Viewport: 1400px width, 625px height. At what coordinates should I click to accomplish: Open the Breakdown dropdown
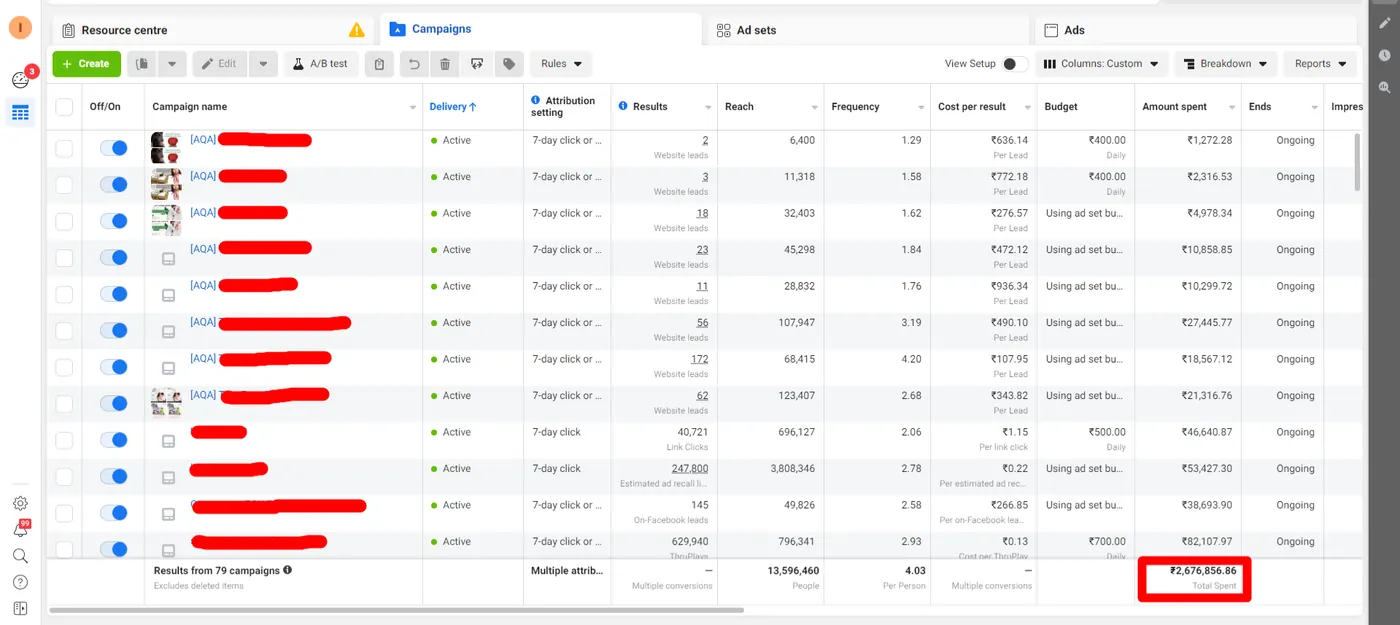1225,64
